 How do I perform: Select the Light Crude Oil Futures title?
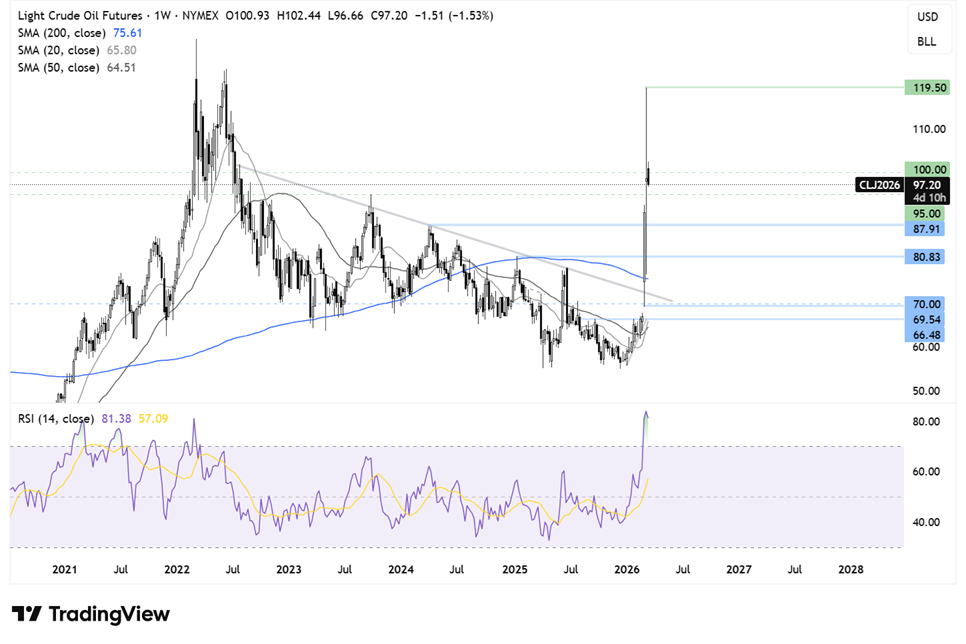coord(80,15)
